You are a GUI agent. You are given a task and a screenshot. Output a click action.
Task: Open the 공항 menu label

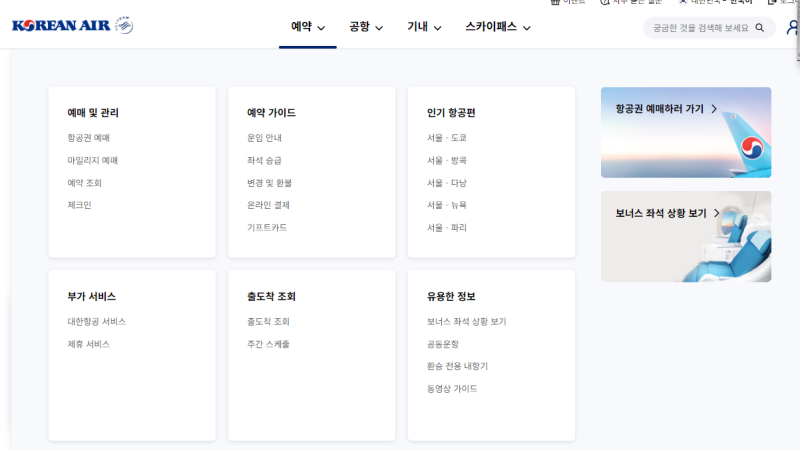click(x=359, y=27)
